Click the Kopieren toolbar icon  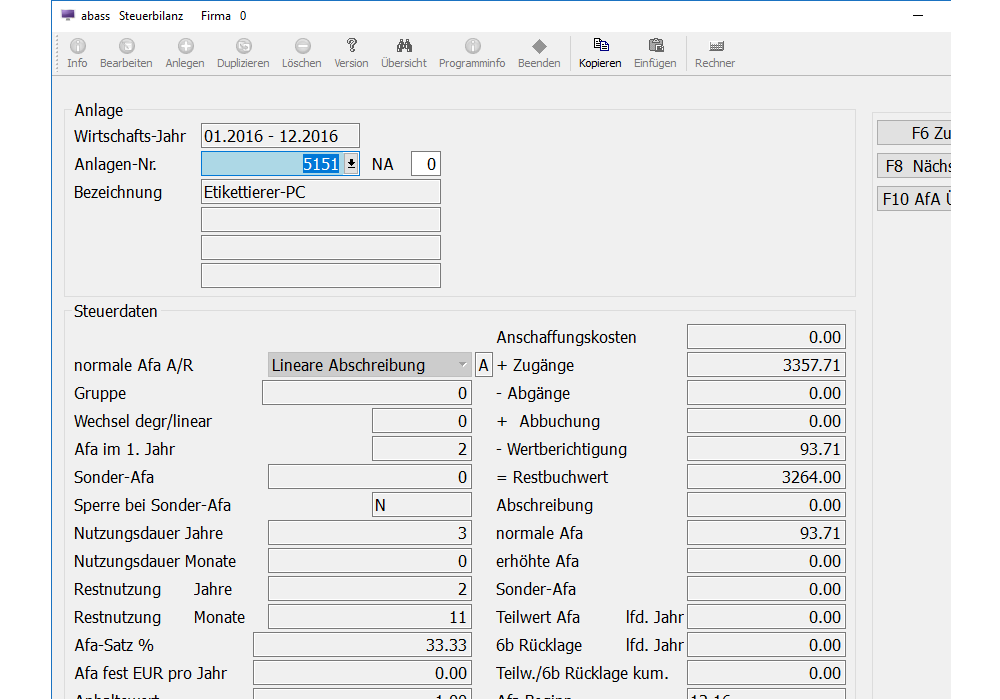coord(600,46)
